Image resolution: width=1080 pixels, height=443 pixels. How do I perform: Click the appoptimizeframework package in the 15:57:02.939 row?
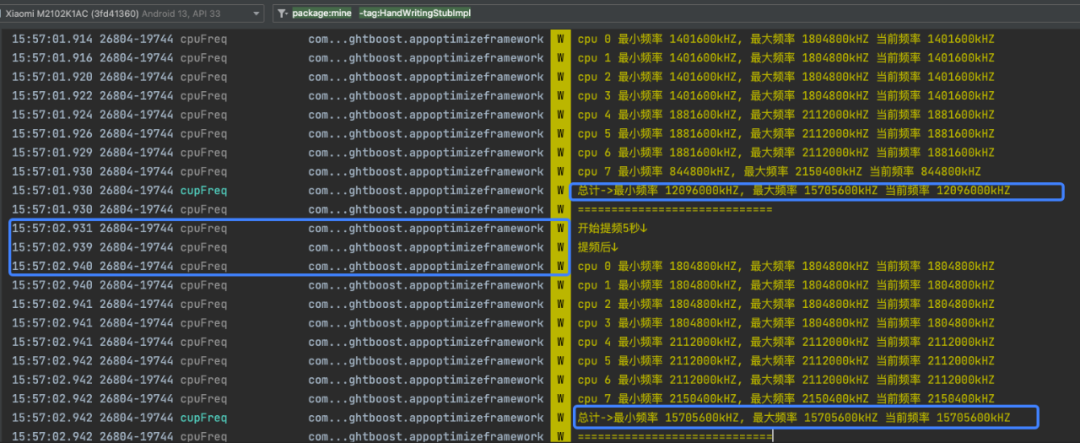(426, 247)
